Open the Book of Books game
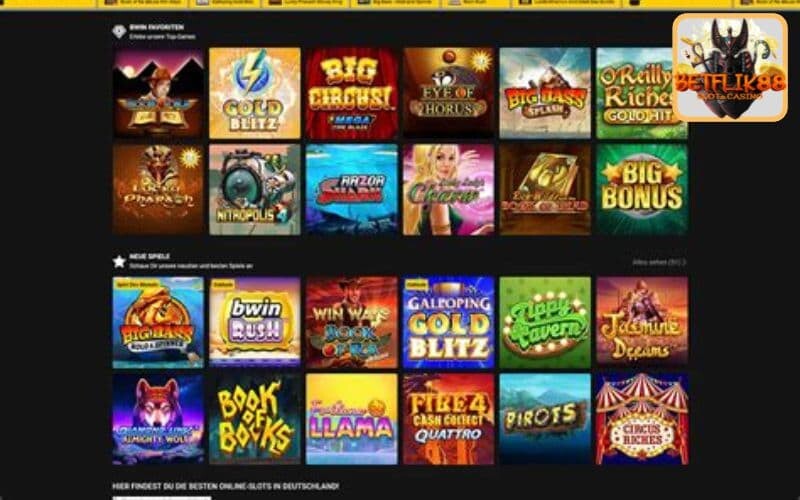Image resolution: width=800 pixels, height=500 pixels. click(255, 419)
